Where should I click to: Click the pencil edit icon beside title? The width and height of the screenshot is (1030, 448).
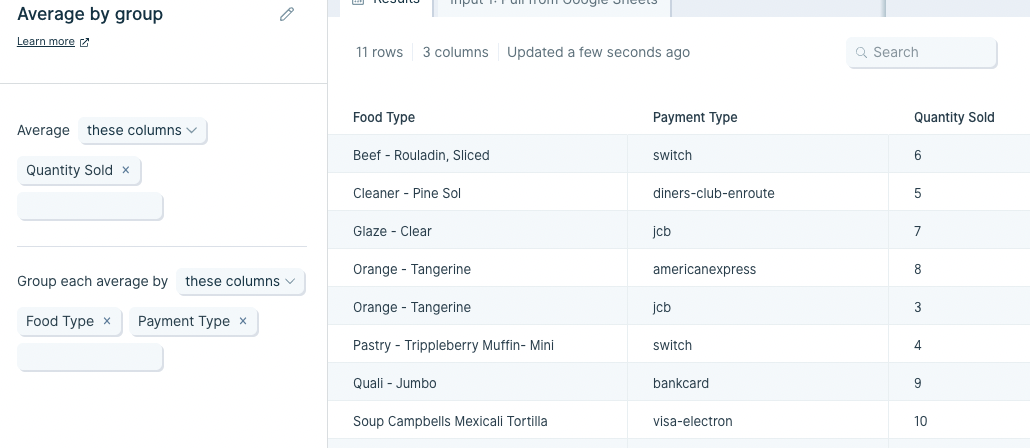[x=286, y=14]
